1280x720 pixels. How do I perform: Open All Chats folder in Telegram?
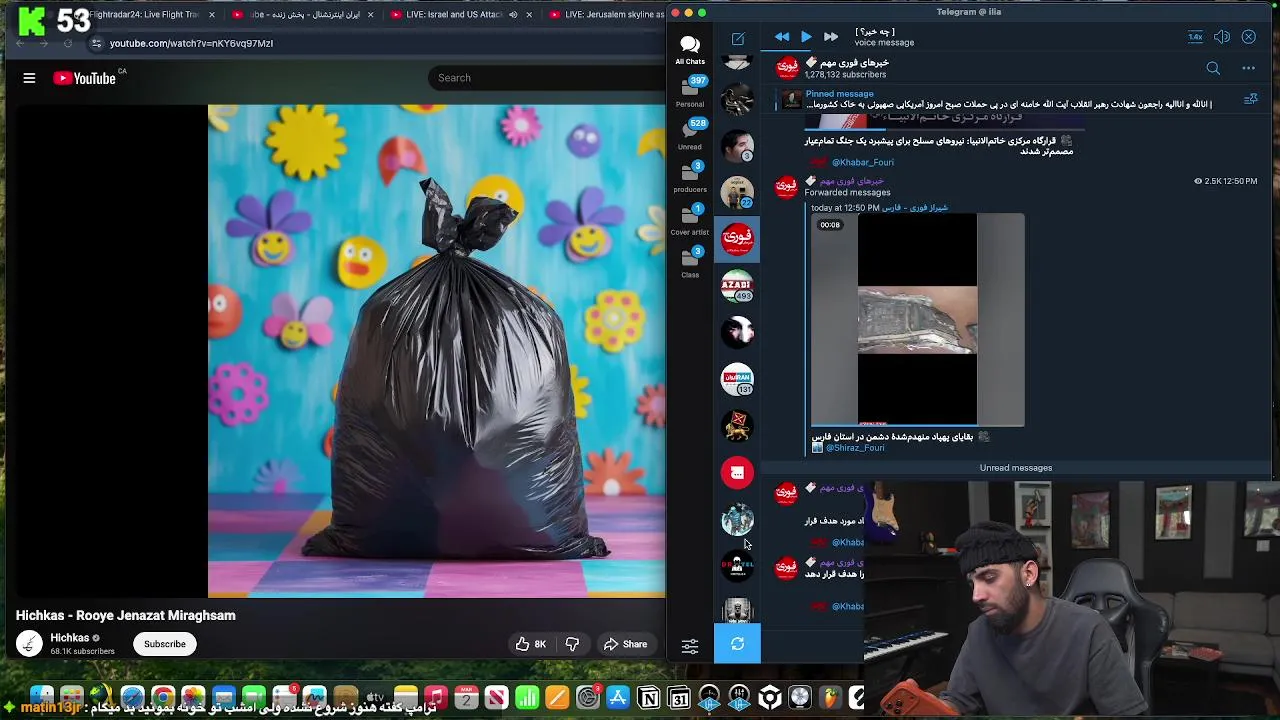tap(690, 49)
